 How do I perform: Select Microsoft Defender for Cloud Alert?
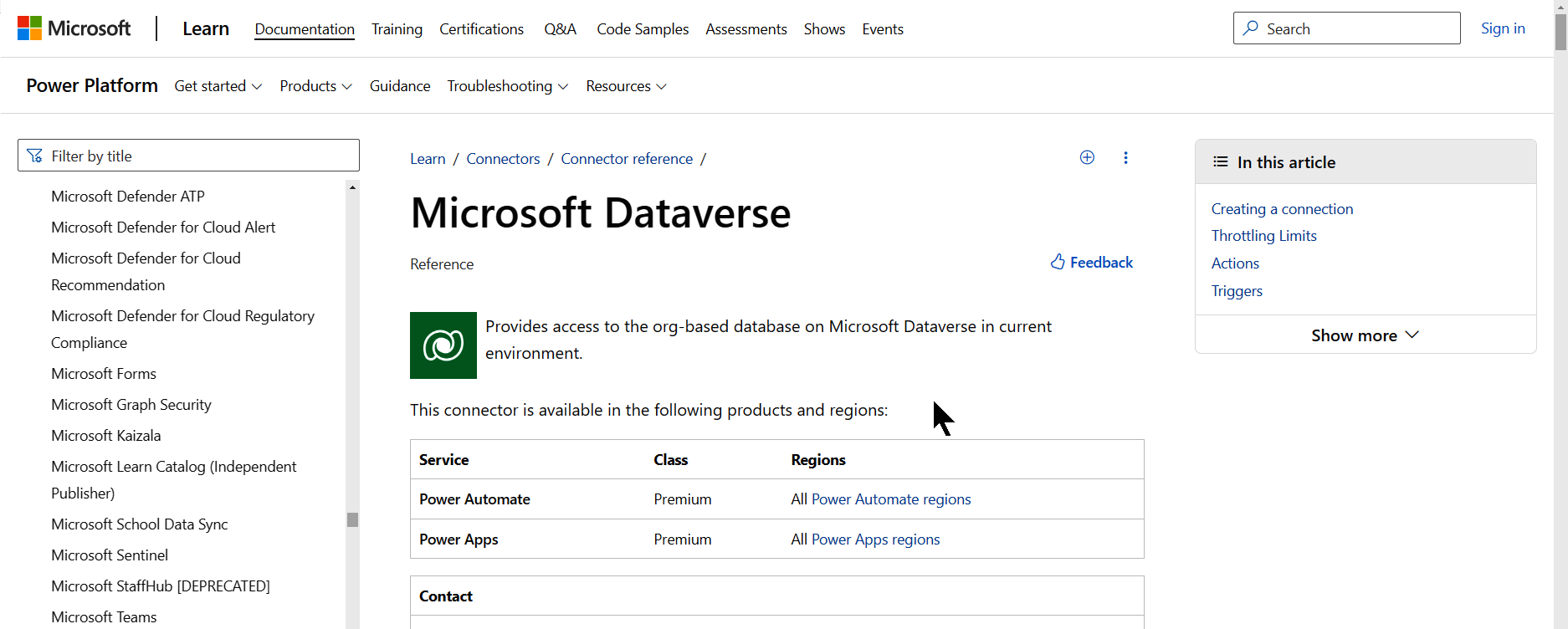click(163, 228)
